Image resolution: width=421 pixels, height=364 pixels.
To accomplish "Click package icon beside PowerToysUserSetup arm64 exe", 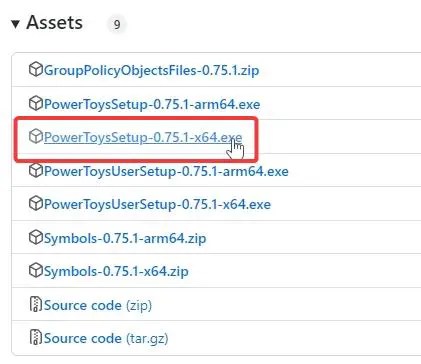I will point(35,170).
